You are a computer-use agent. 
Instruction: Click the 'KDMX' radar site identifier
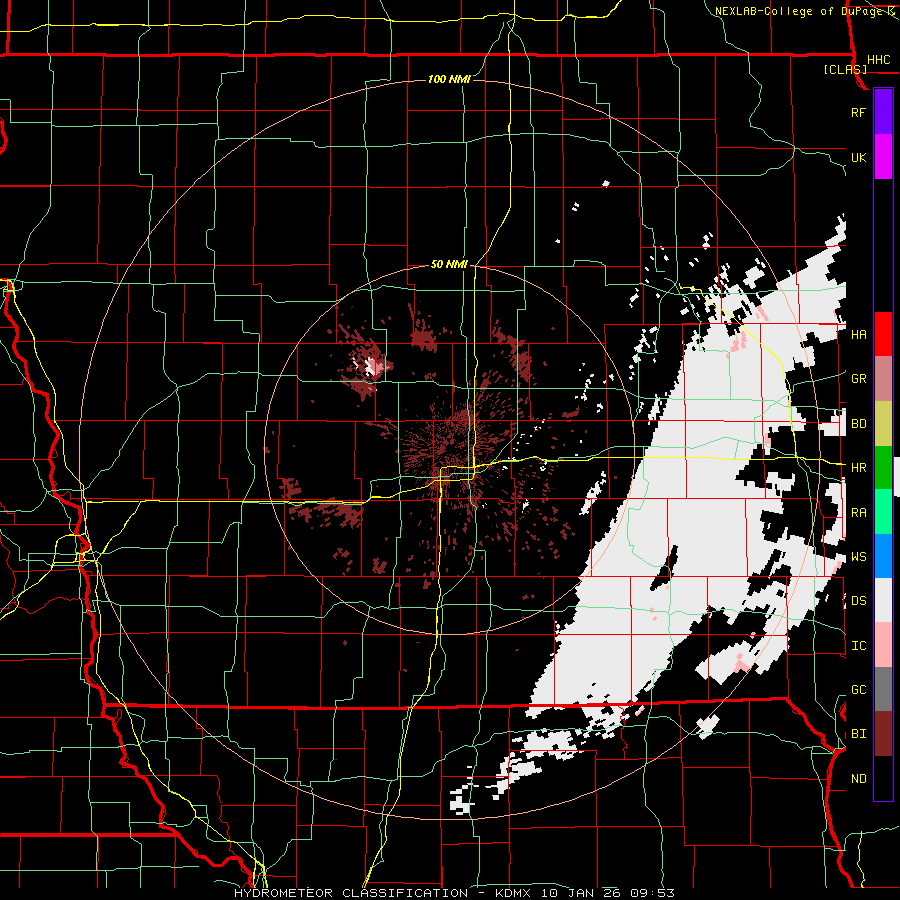coord(513,893)
